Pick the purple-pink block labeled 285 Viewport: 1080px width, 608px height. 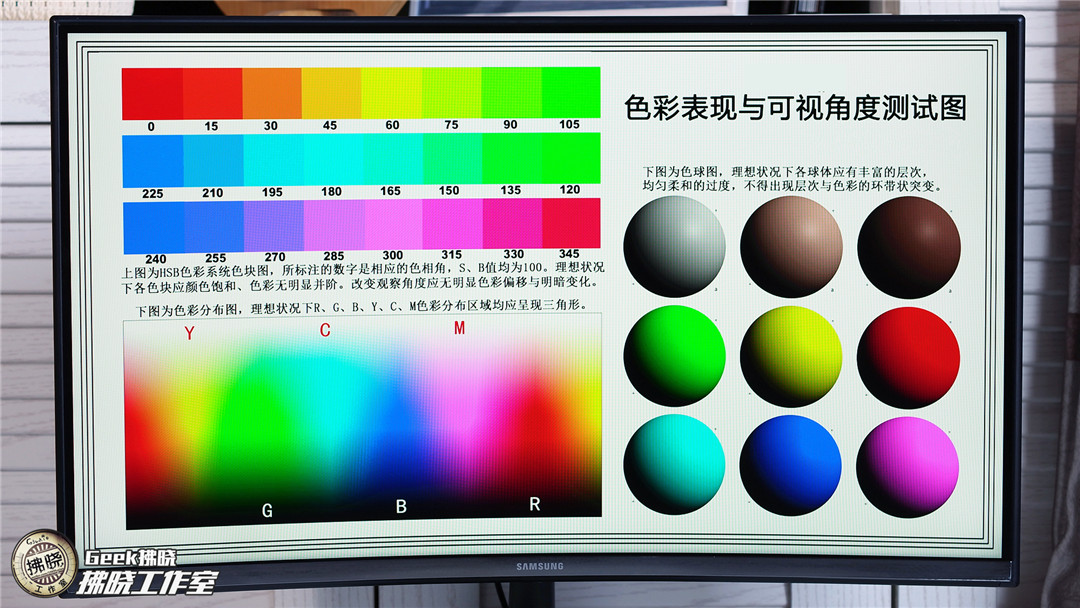(334, 225)
